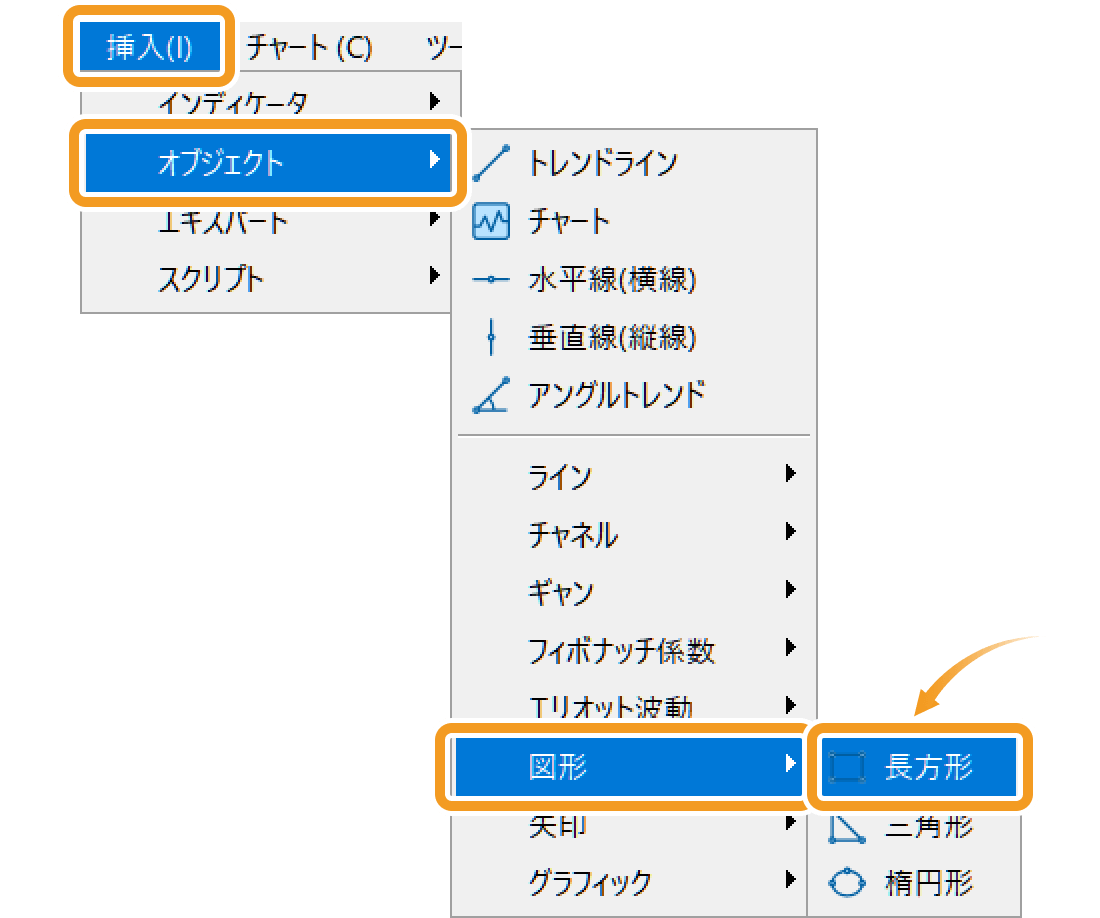1100x918 pixels.
Task: Click the 垂直線 vertical line icon
Action: (x=491, y=337)
